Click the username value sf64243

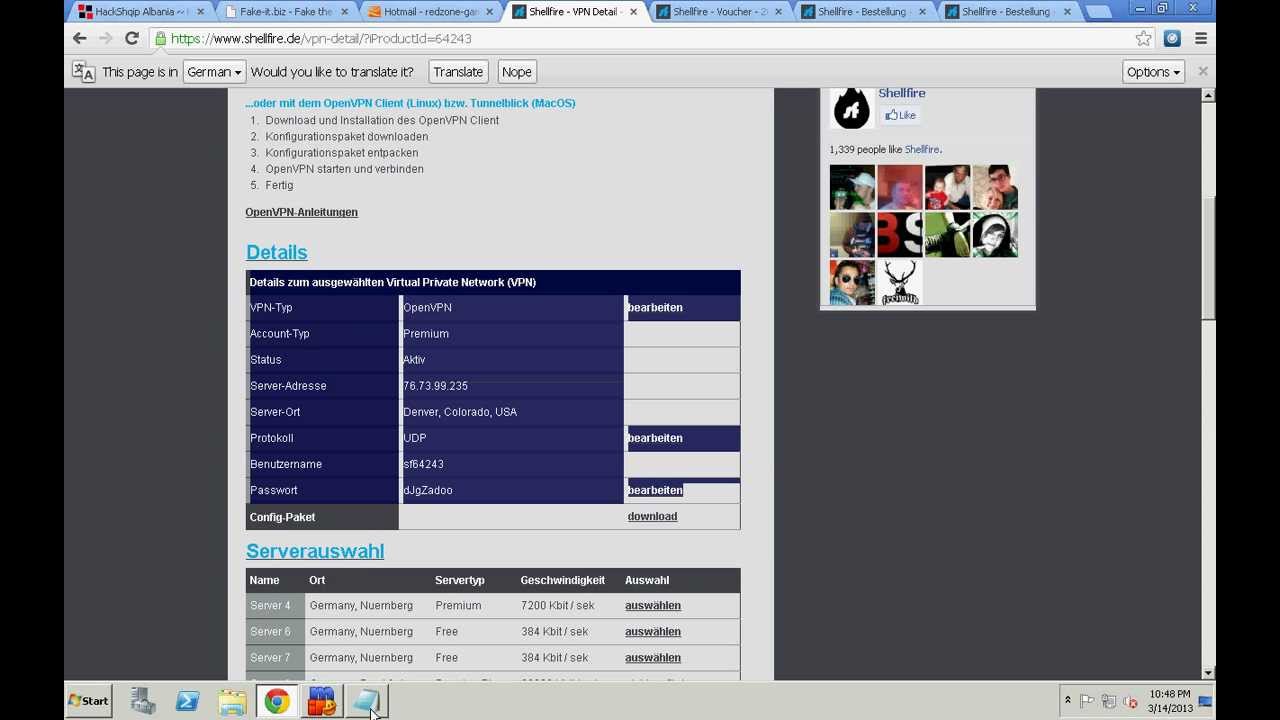(423, 464)
